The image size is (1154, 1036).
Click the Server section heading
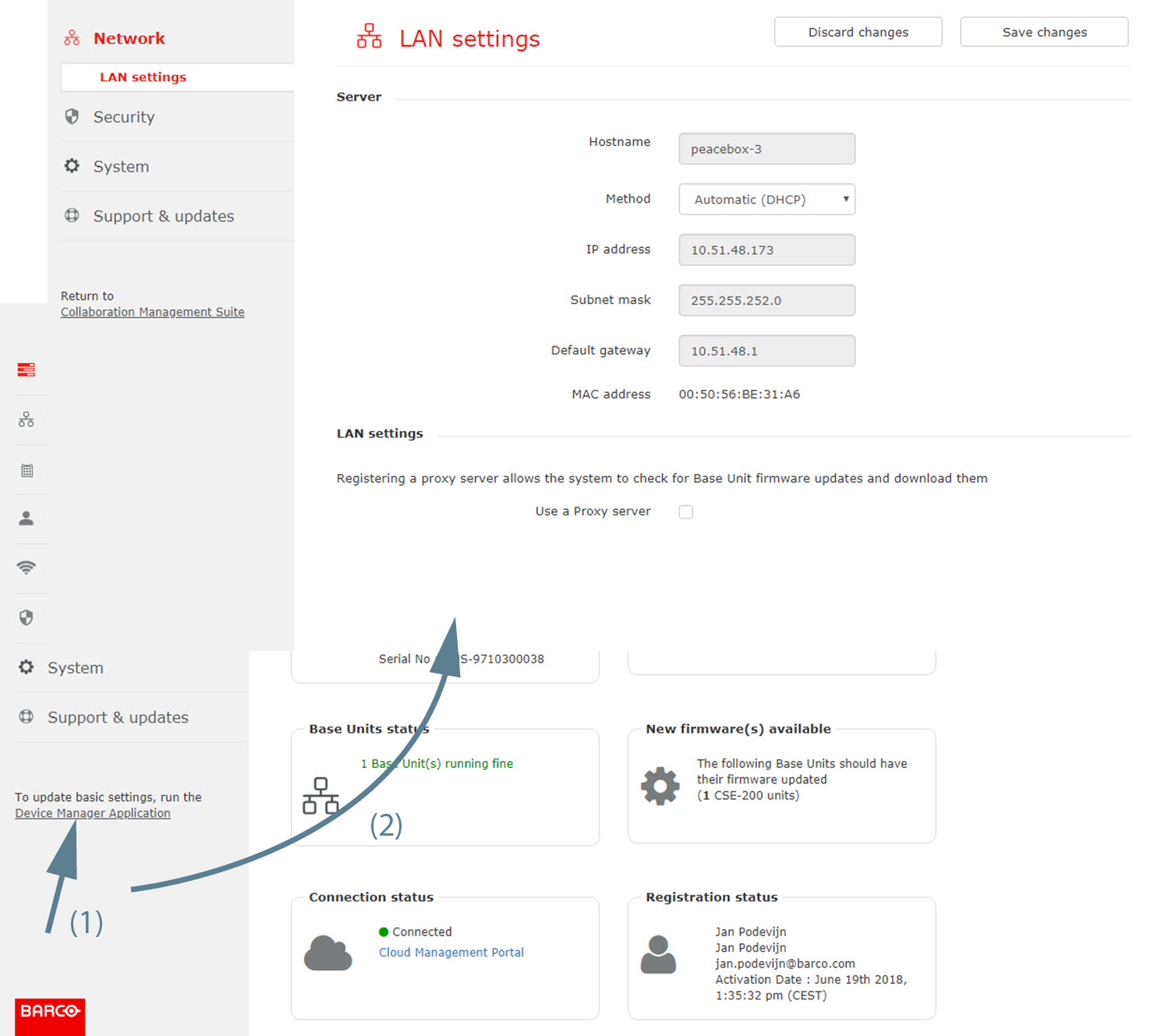(359, 97)
